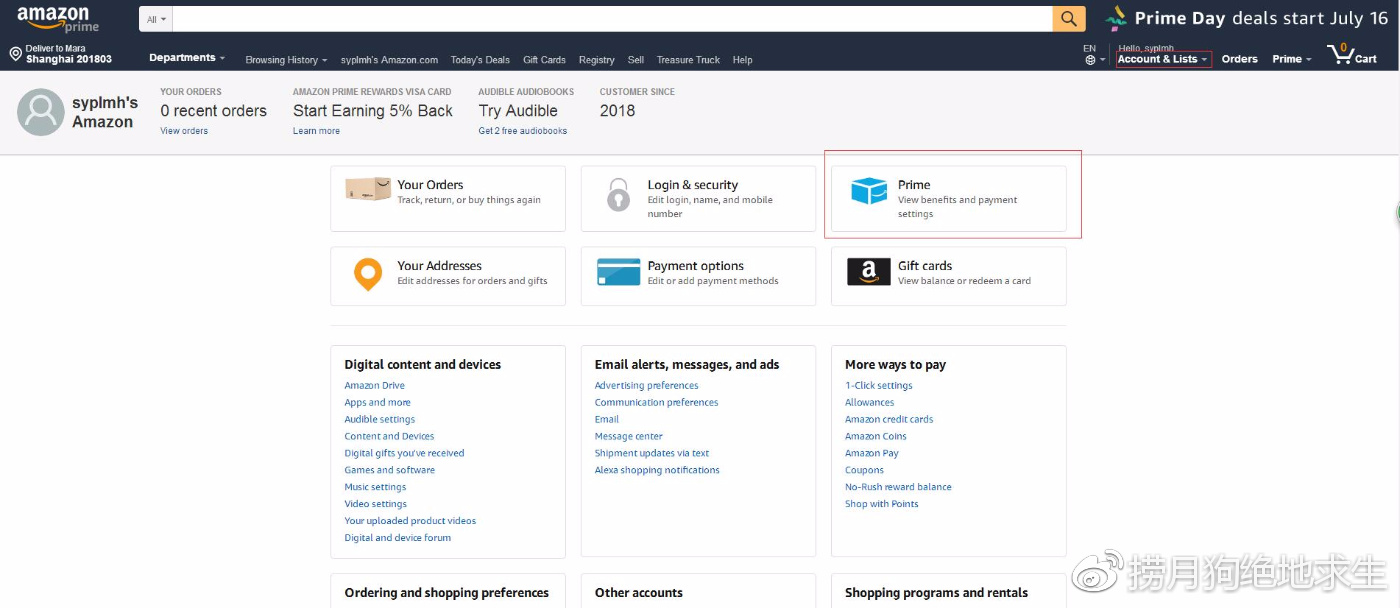Open Treasure Truck nav item
Image resolution: width=1400 pixels, height=608 pixels.
(x=688, y=60)
